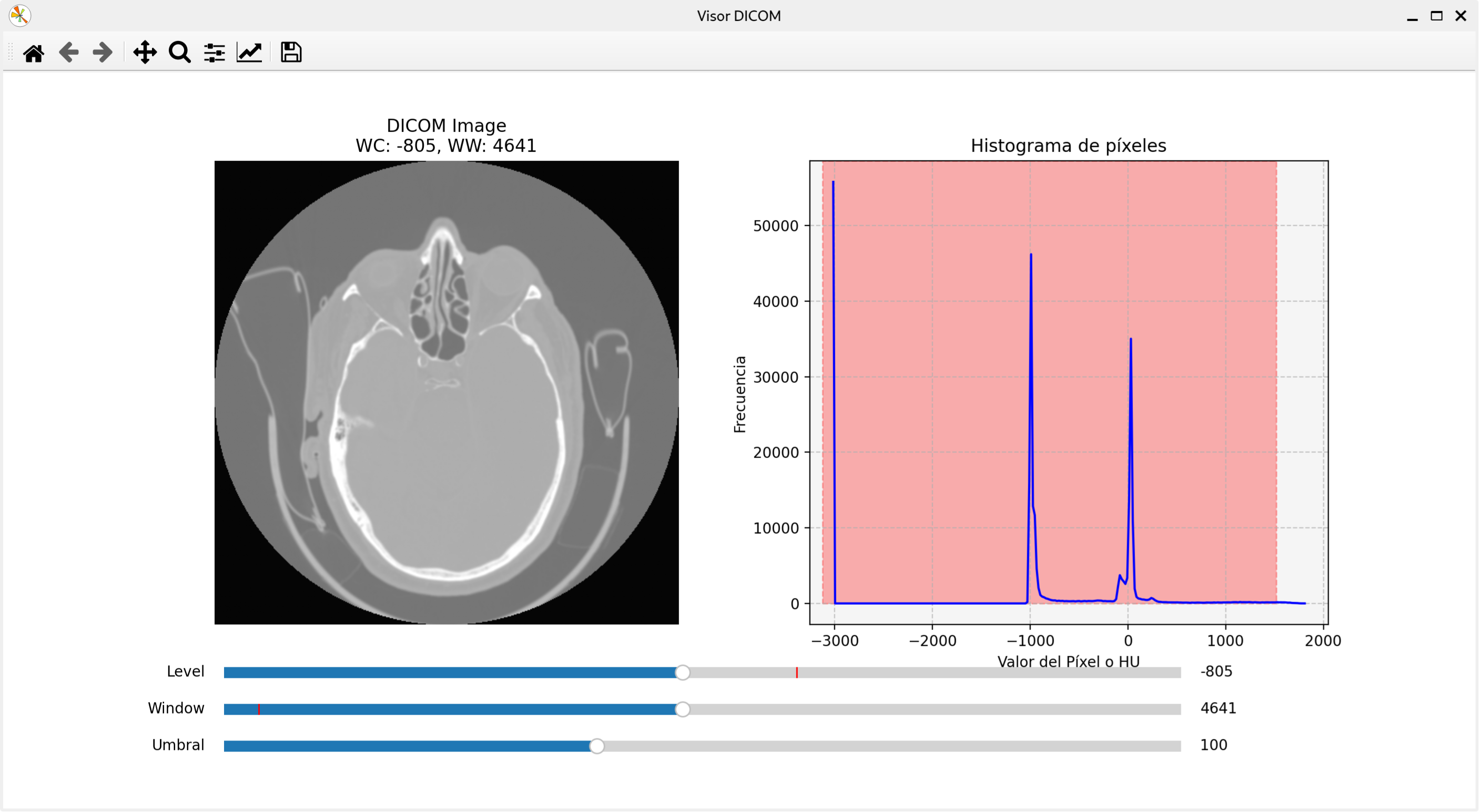The width and height of the screenshot is (1479, 812).
Task: Click the CT skull DICOM image
Action: (x=446, y=392)
